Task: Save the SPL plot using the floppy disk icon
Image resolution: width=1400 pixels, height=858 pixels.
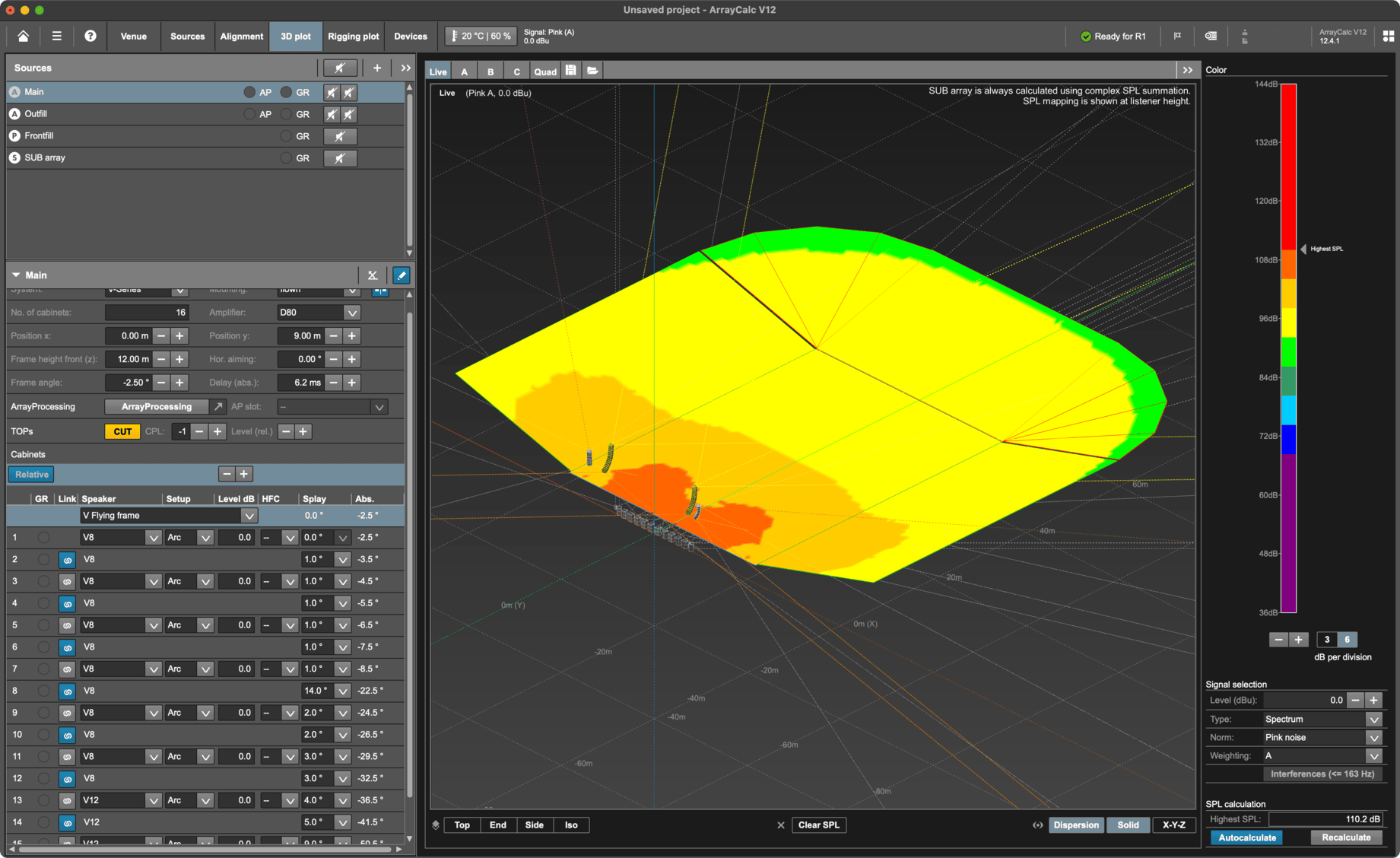Action: (x=570, y=71)
